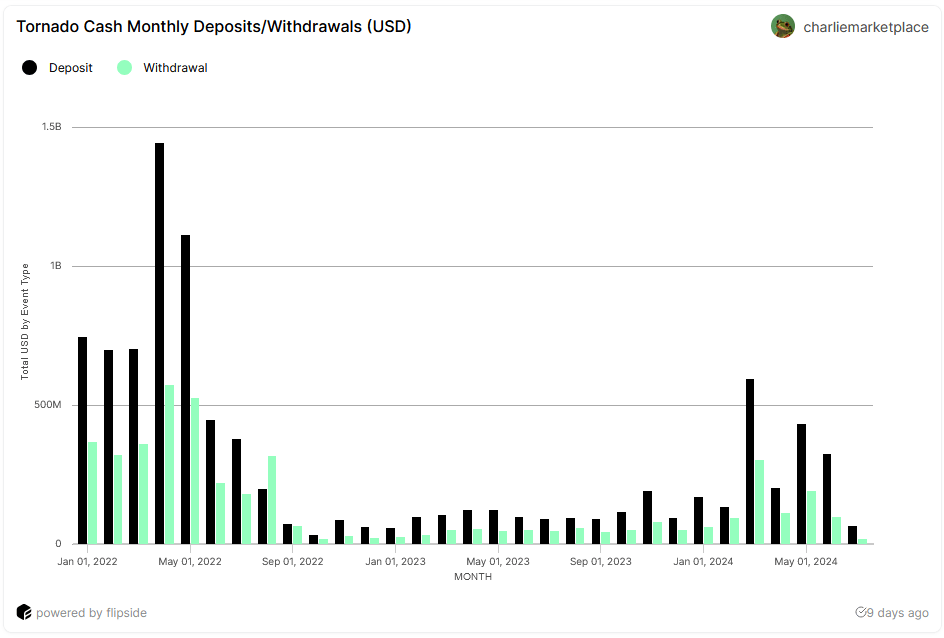The height and width of the screenshot is (638, 944).
Task: Click the May 2024 black deposit bar
Action: [x=801, y=484]
